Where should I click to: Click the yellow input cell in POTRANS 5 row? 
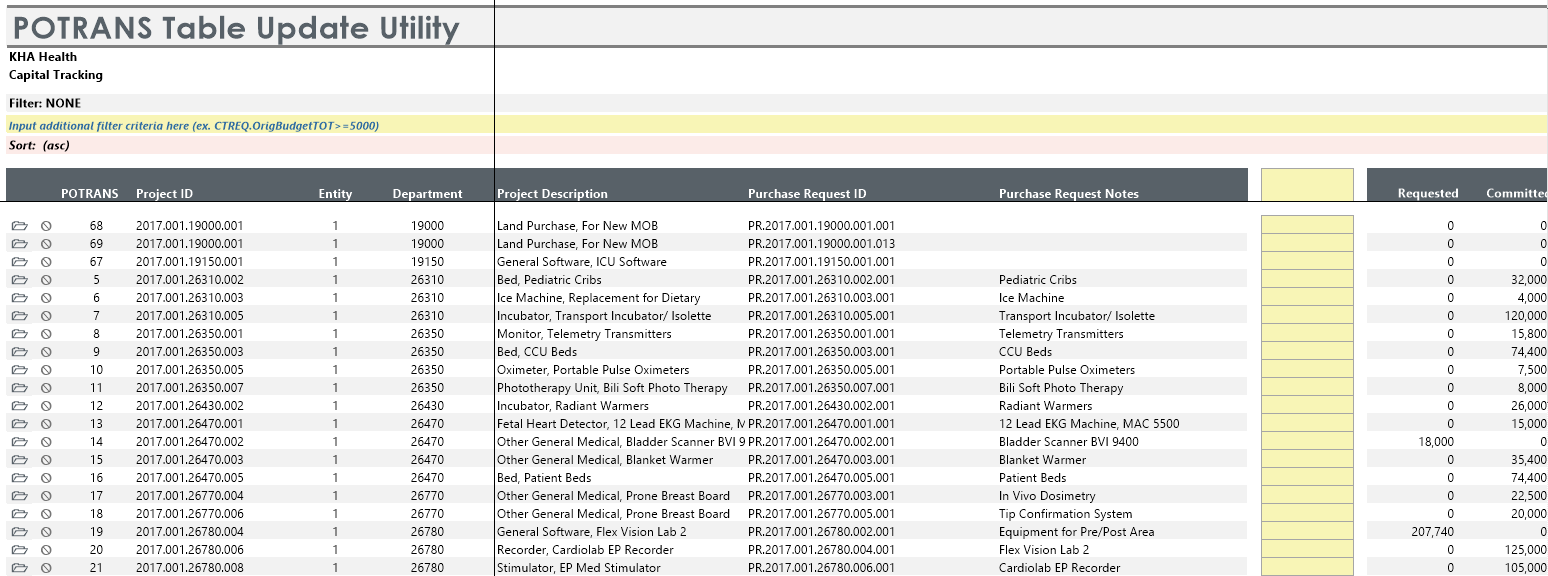point(1307,280)
